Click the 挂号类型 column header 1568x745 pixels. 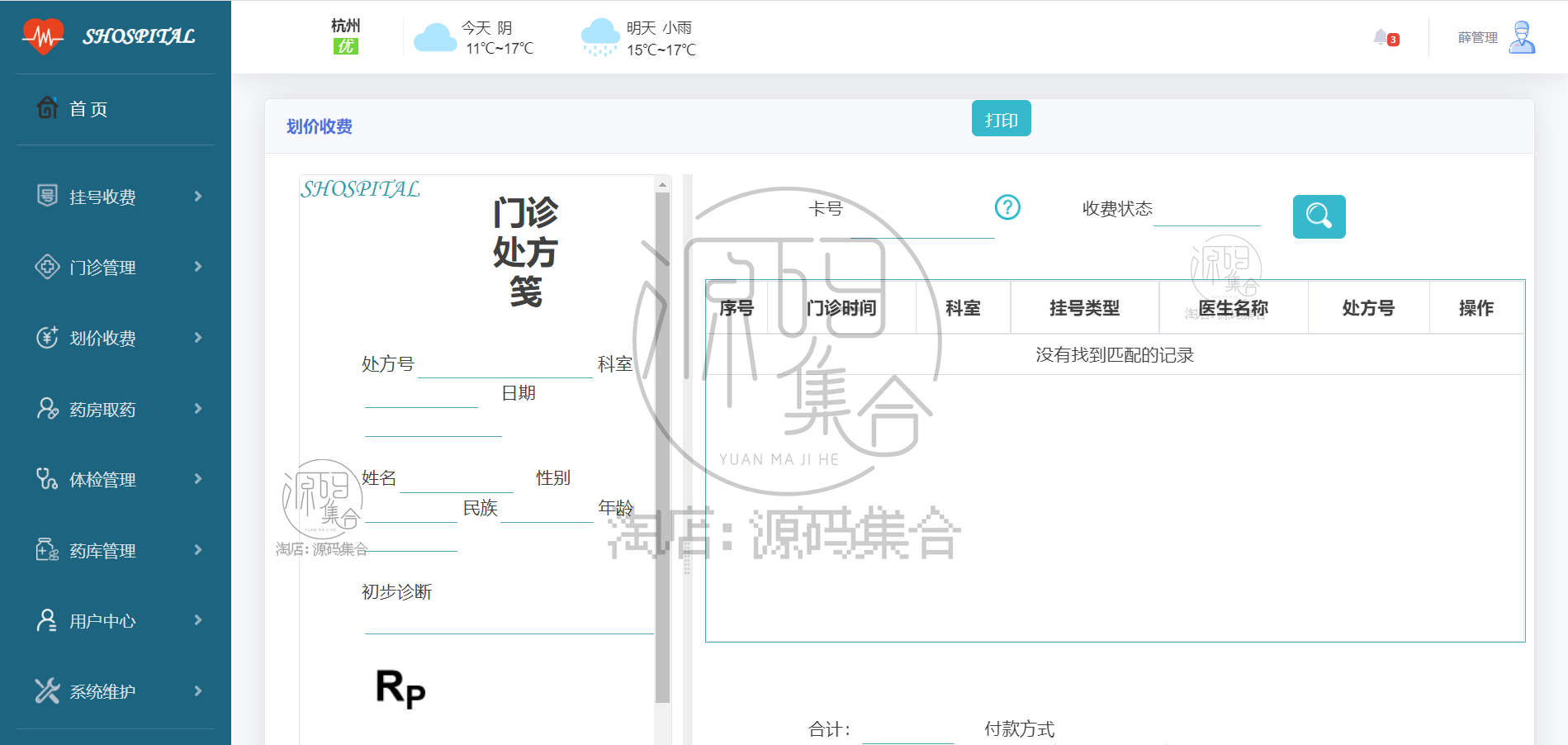1085,308
